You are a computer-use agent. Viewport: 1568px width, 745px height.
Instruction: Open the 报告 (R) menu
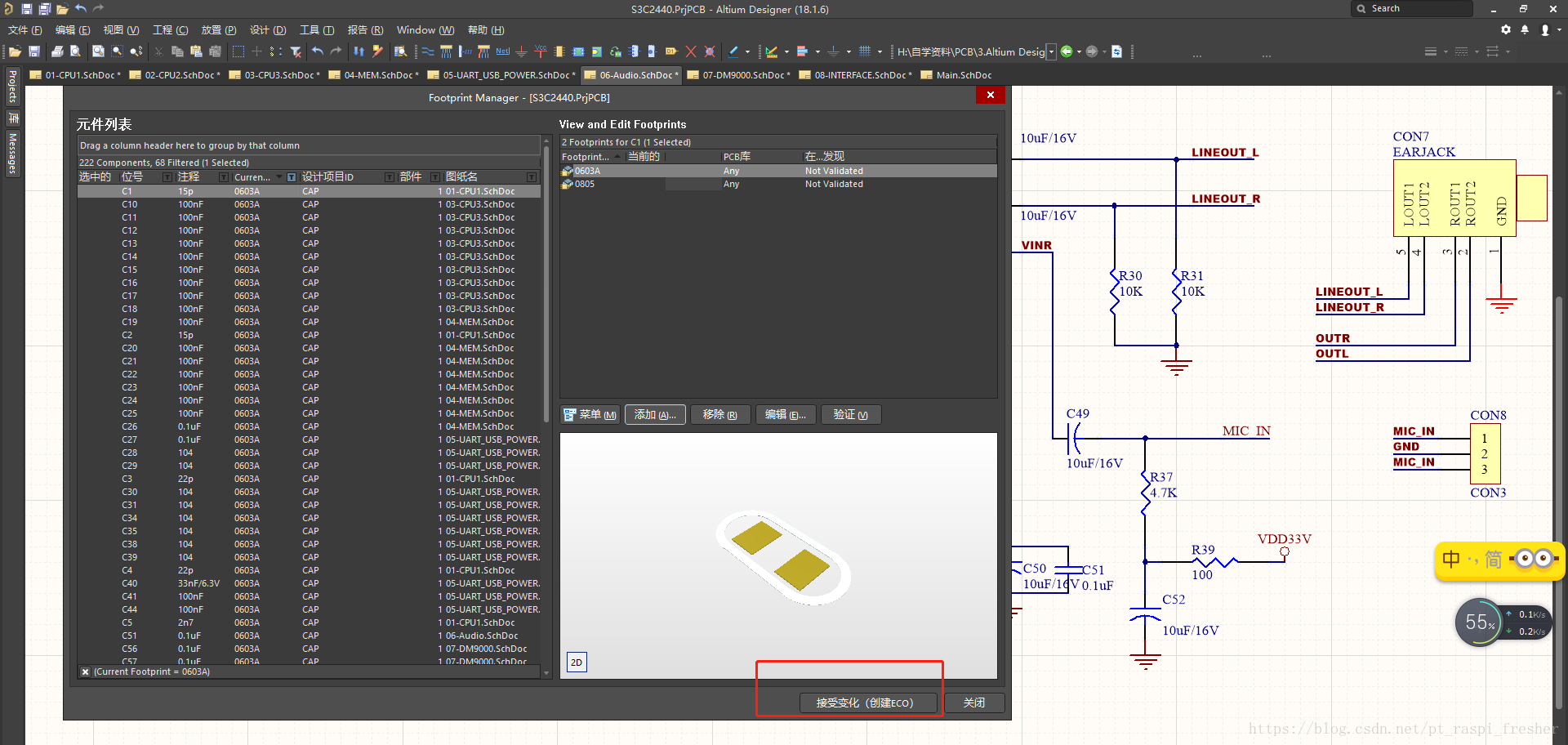tap(365, 29)
